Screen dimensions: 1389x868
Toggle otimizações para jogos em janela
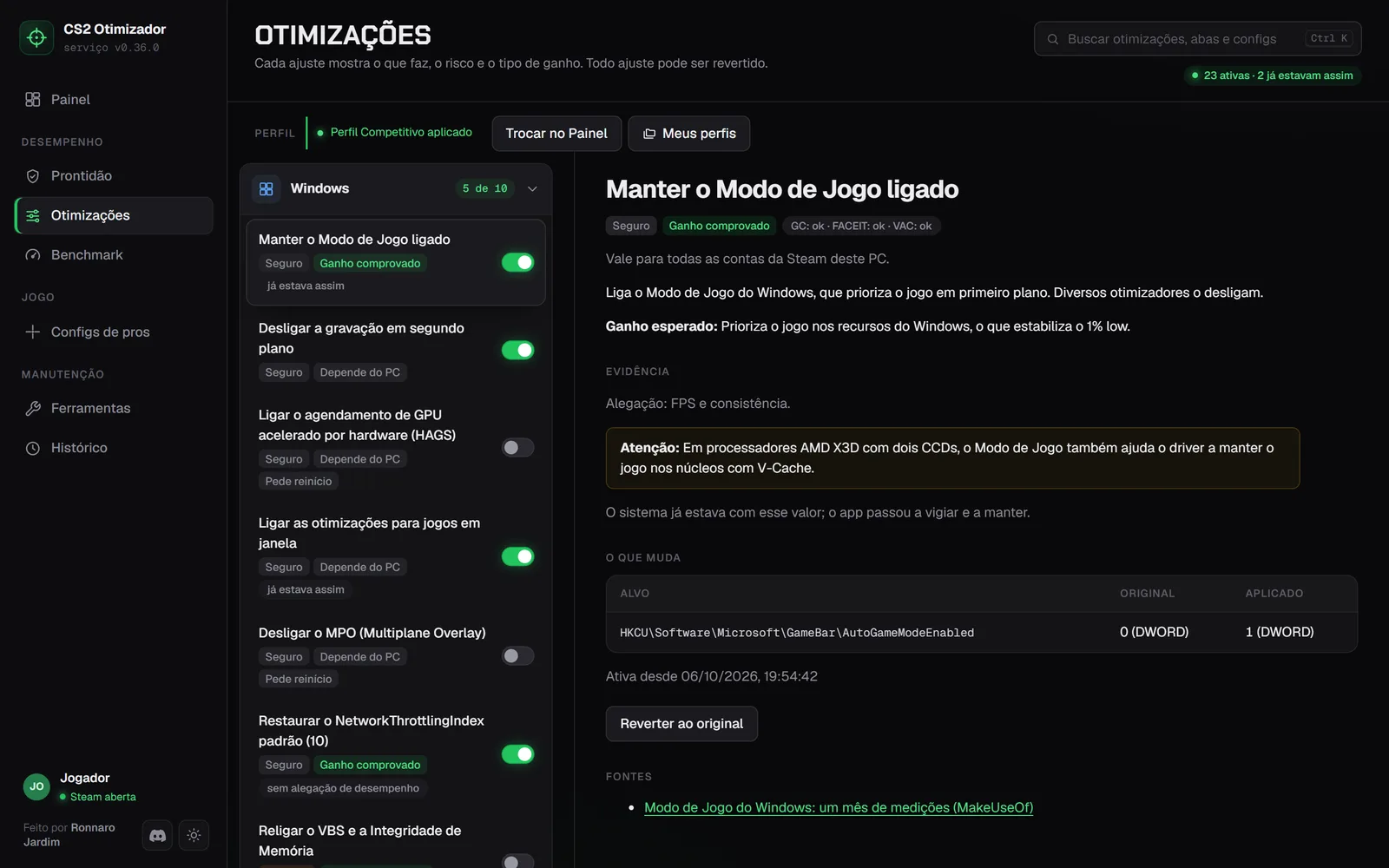pyautogui.click(x=517, y=556)
